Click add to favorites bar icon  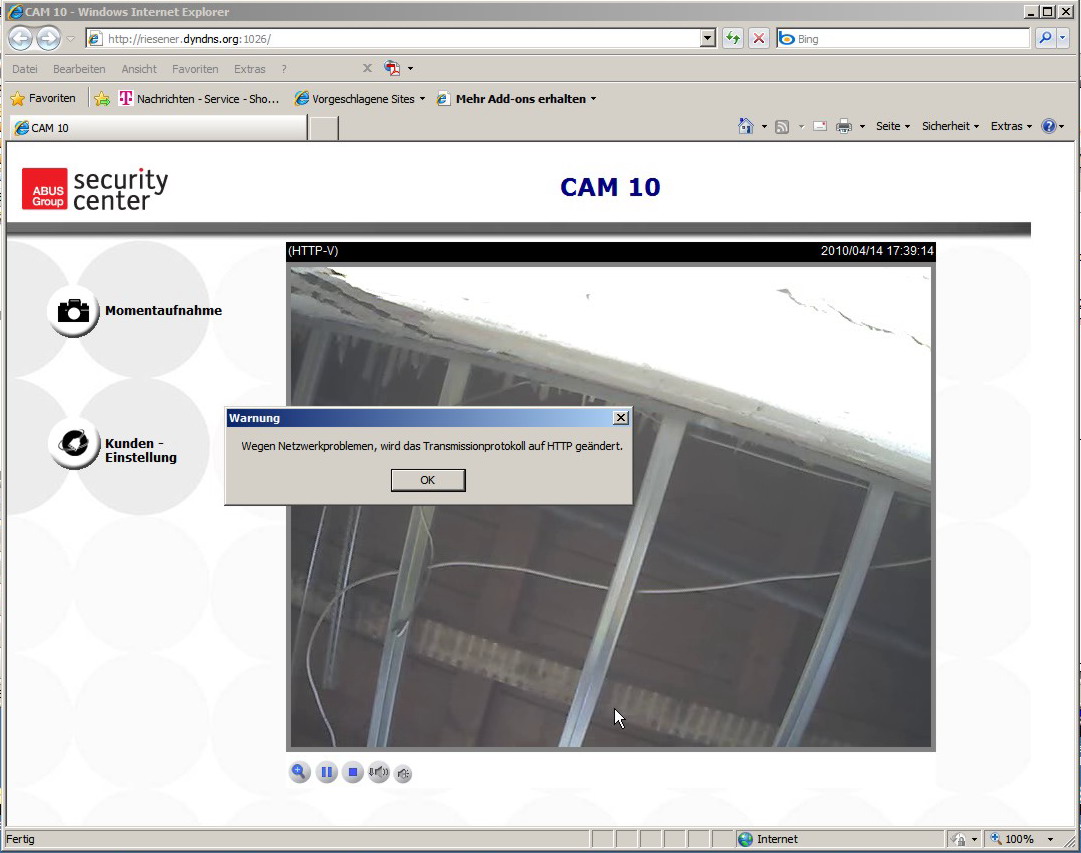pos(102,99)
